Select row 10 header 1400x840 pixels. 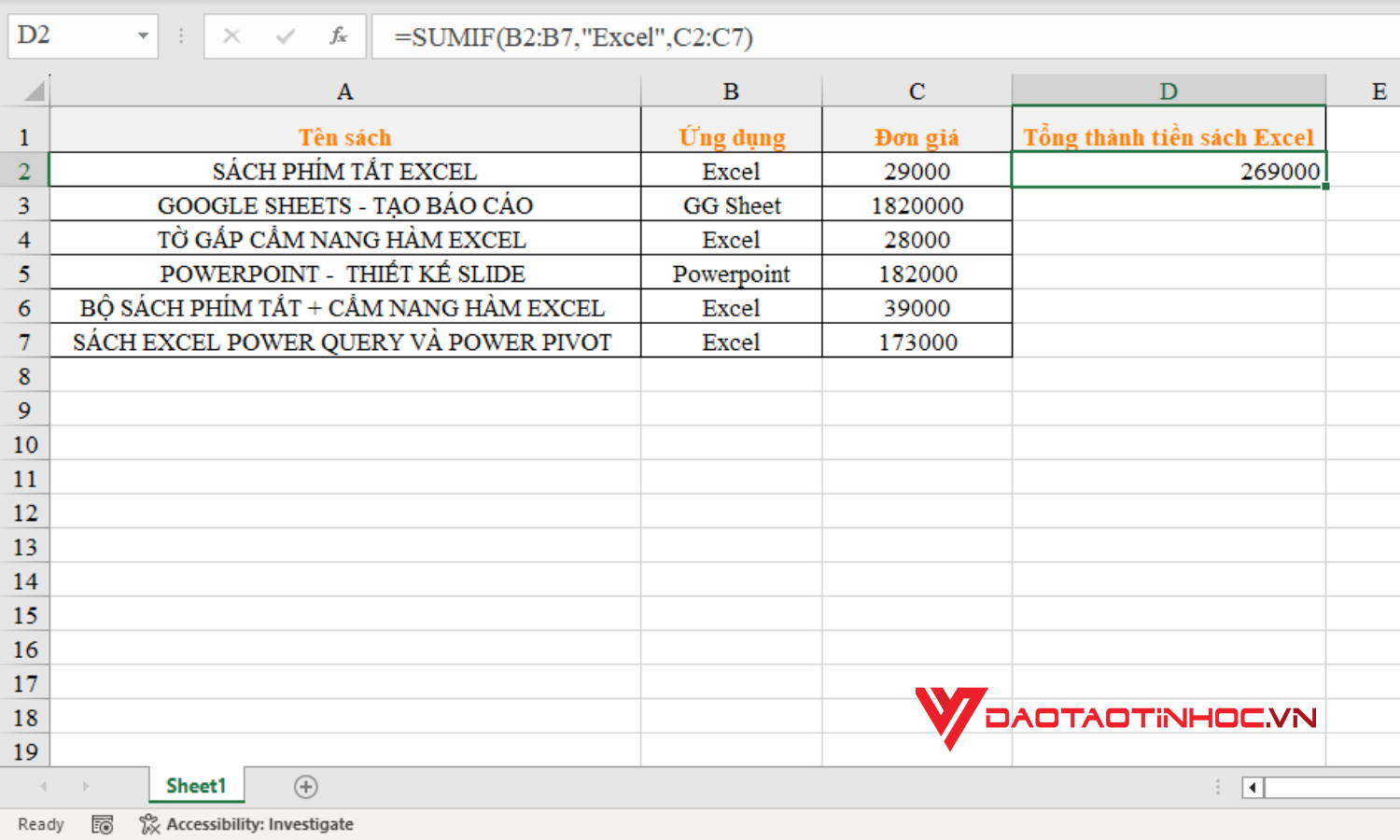pyautogui.click(x=24, y=444)
